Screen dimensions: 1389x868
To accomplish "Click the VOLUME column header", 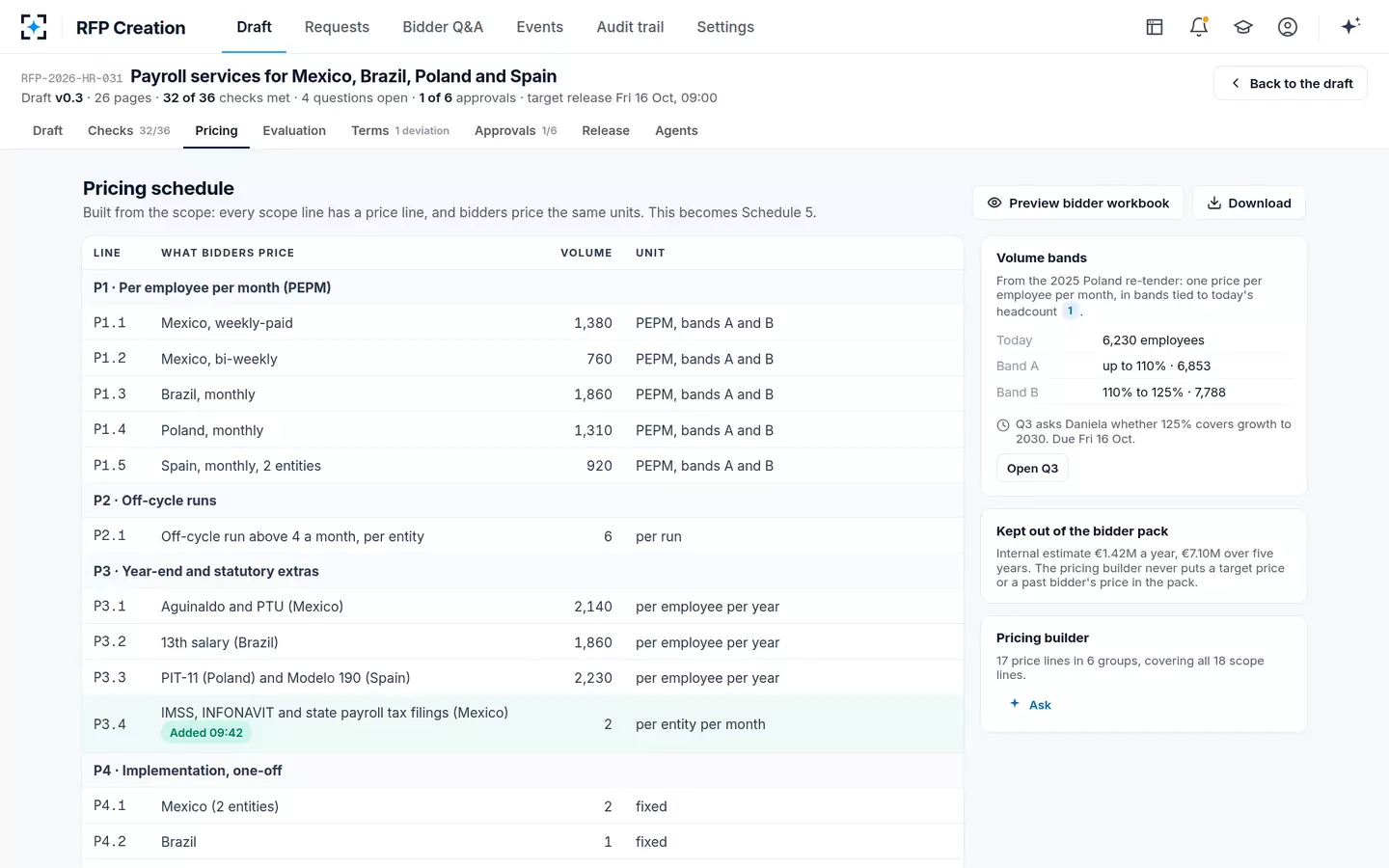I will [x=586, y=253].
